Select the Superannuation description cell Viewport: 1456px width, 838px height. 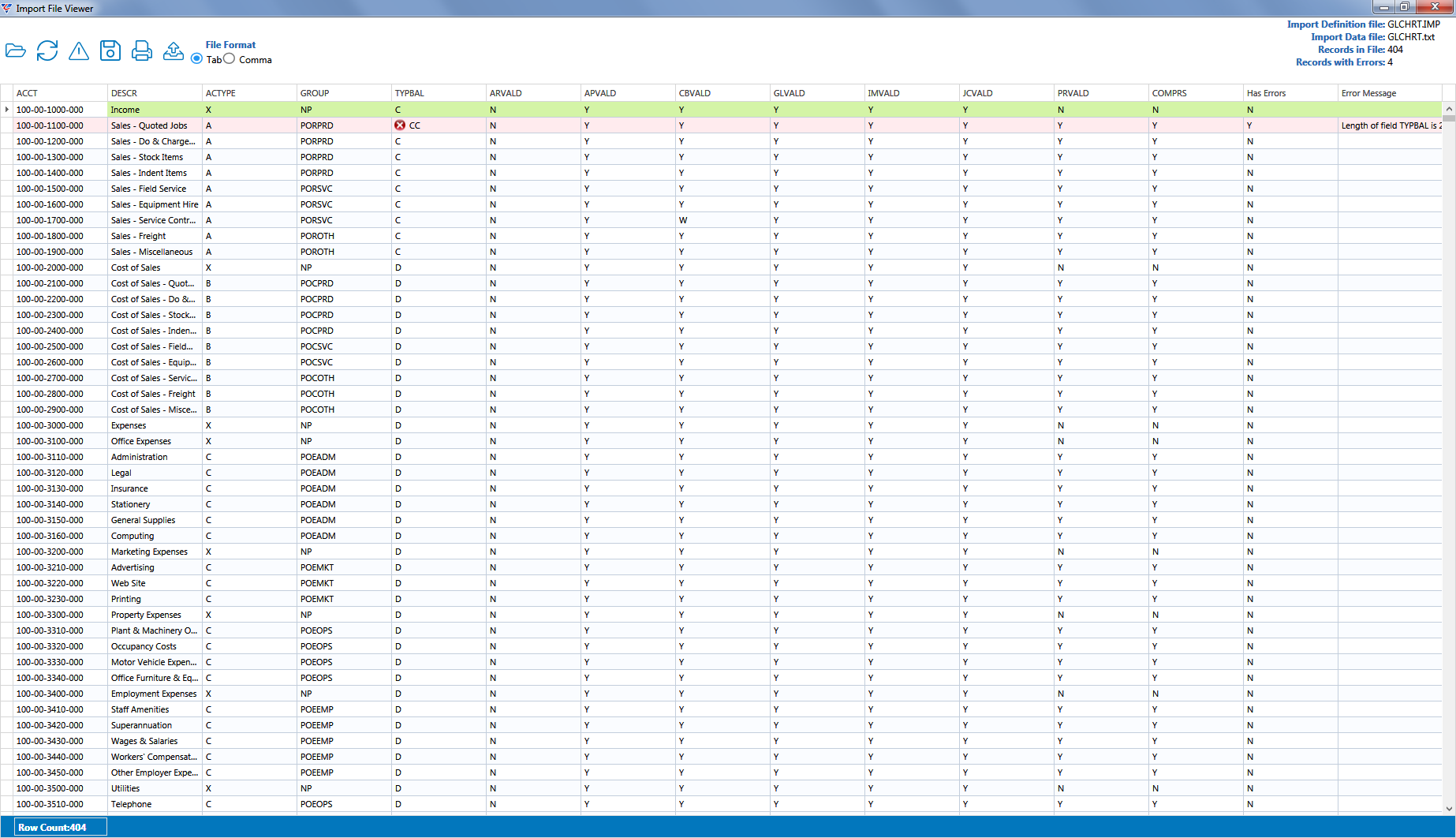[x=155, y=725]
